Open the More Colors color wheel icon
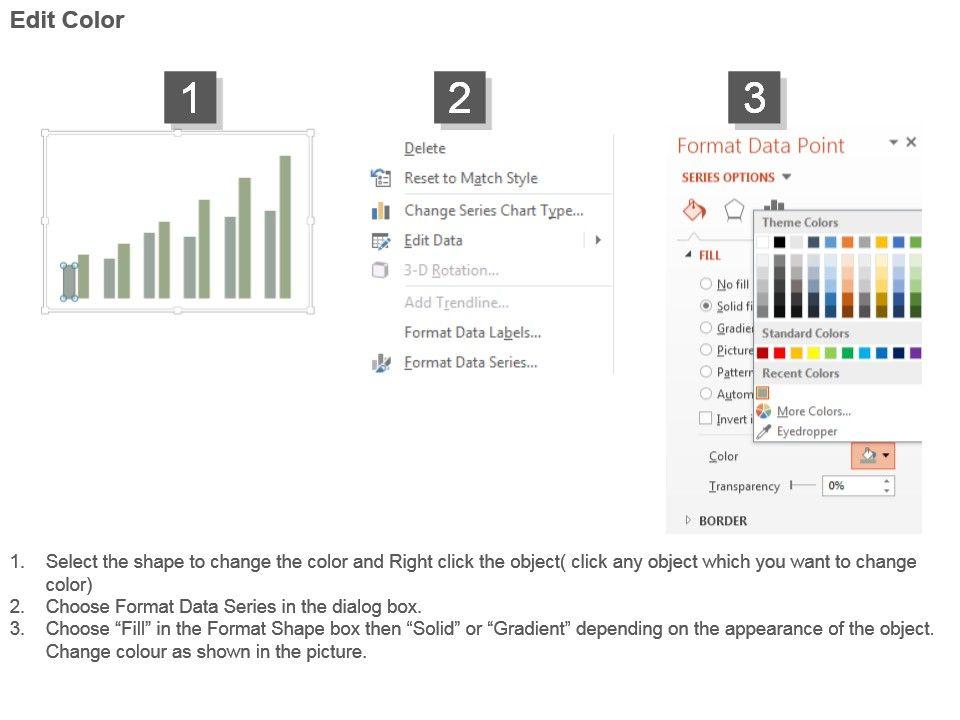 (x=764, y=411)
